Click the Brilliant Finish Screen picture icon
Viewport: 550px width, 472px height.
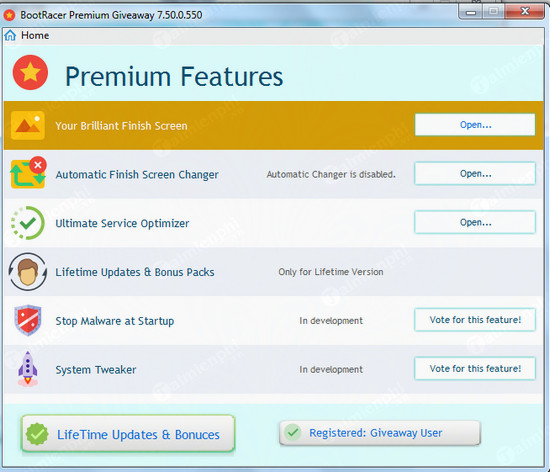tap(28, 126)
